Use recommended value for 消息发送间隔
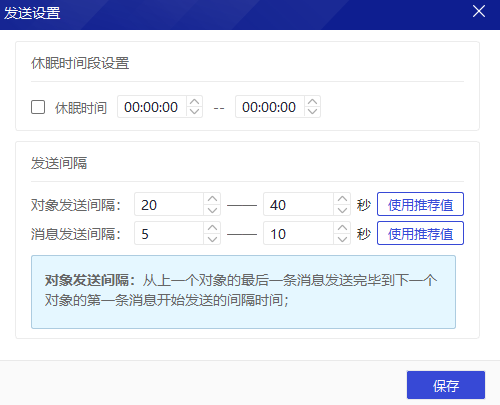Image resolution: width=500 pixels, height=405 pixels. pos(420,233)
